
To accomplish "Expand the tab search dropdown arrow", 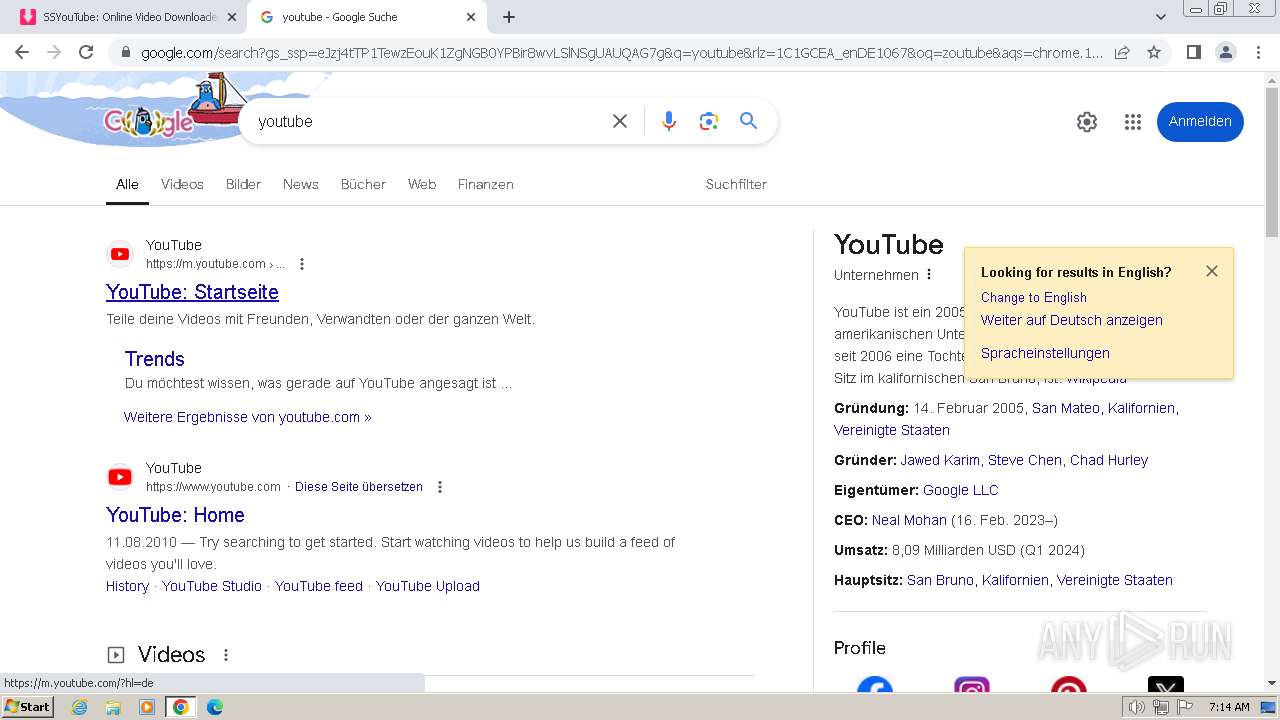I will pos(1161,17).
